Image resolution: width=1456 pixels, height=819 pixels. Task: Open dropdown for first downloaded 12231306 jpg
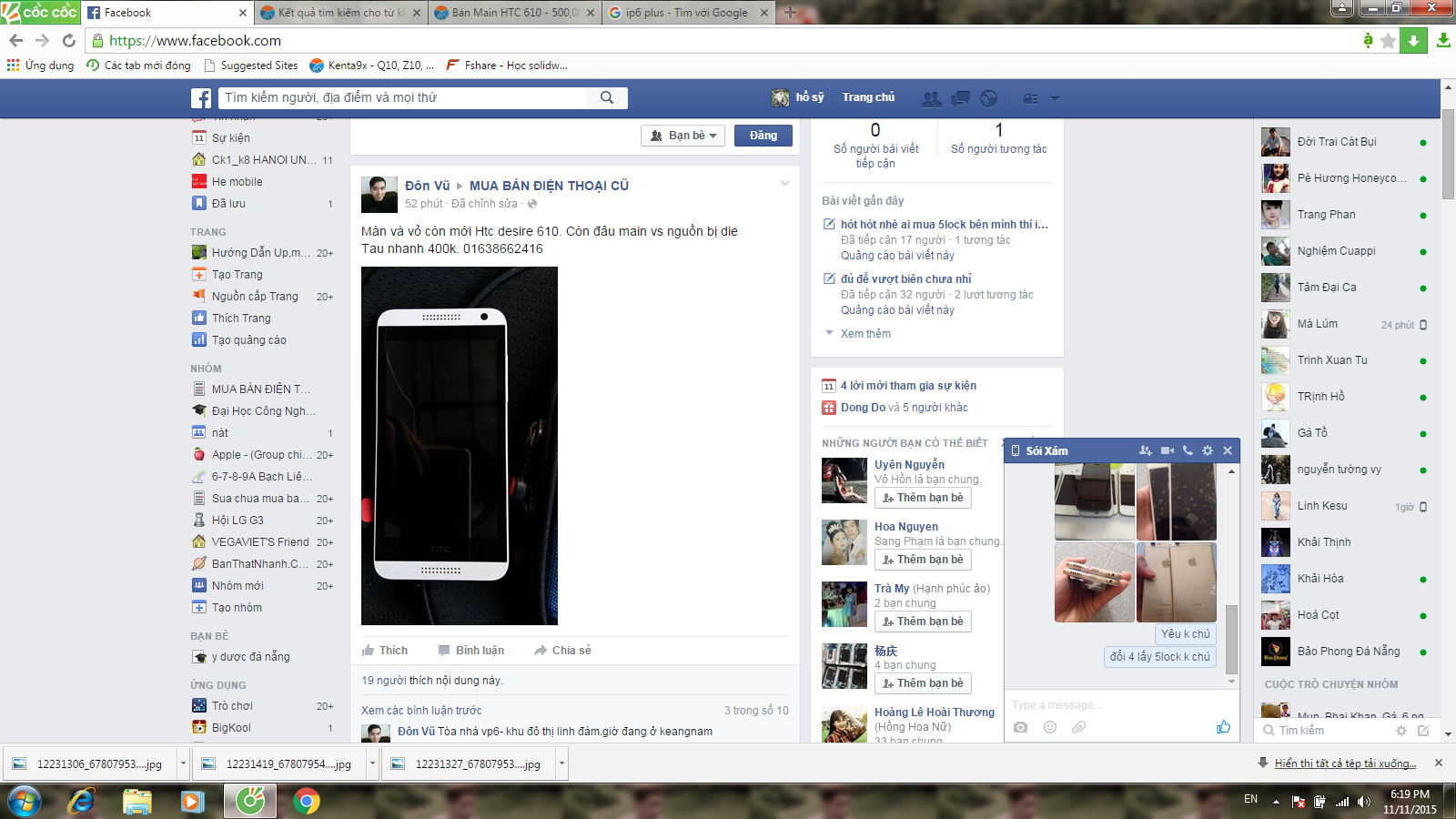[x=183, y=763]
